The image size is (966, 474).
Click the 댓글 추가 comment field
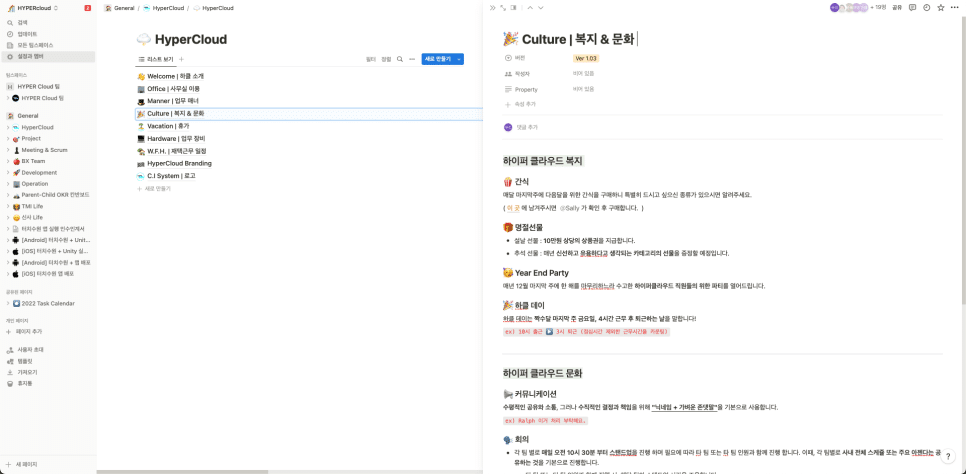(526, 127)
